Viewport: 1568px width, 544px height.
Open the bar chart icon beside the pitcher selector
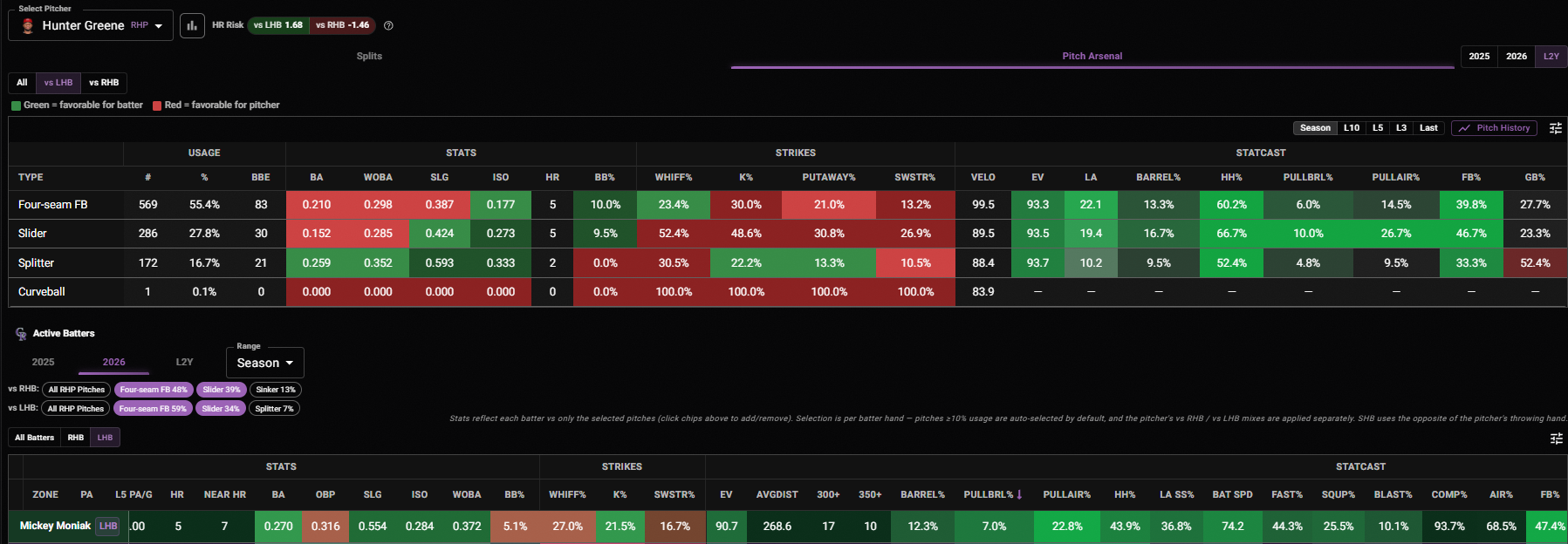[192, 25]
